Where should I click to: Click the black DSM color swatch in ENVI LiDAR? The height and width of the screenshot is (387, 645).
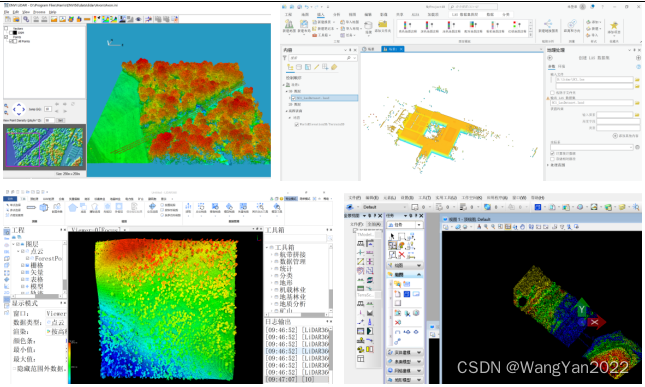coord(15,32)
